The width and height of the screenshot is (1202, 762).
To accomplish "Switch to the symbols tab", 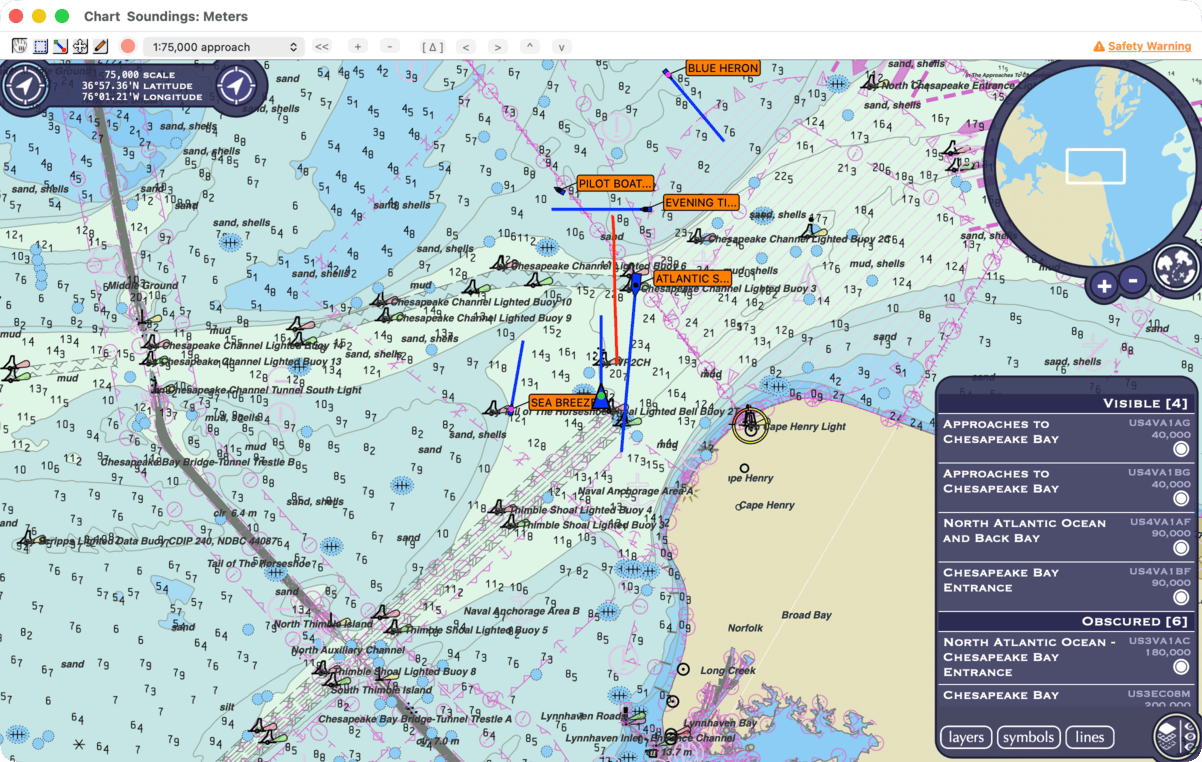I will [1028, 737].
